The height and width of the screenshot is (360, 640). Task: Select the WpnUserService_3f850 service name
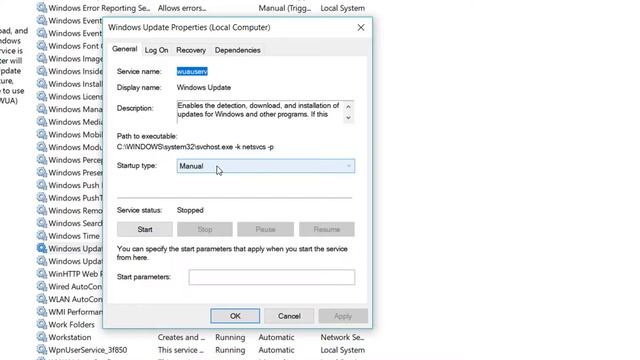pyautogui.click(x=88, y=350)
